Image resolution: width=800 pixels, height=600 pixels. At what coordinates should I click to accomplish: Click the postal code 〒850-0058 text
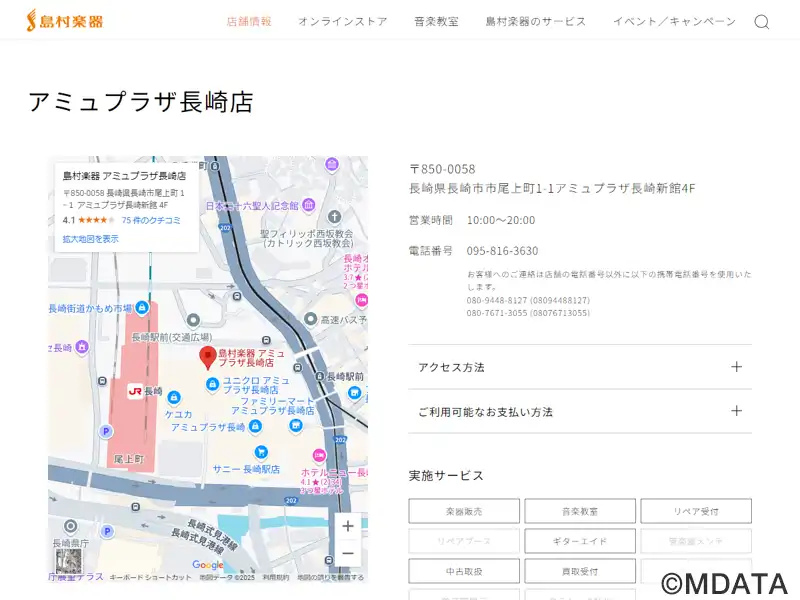[x=442, y=169]
